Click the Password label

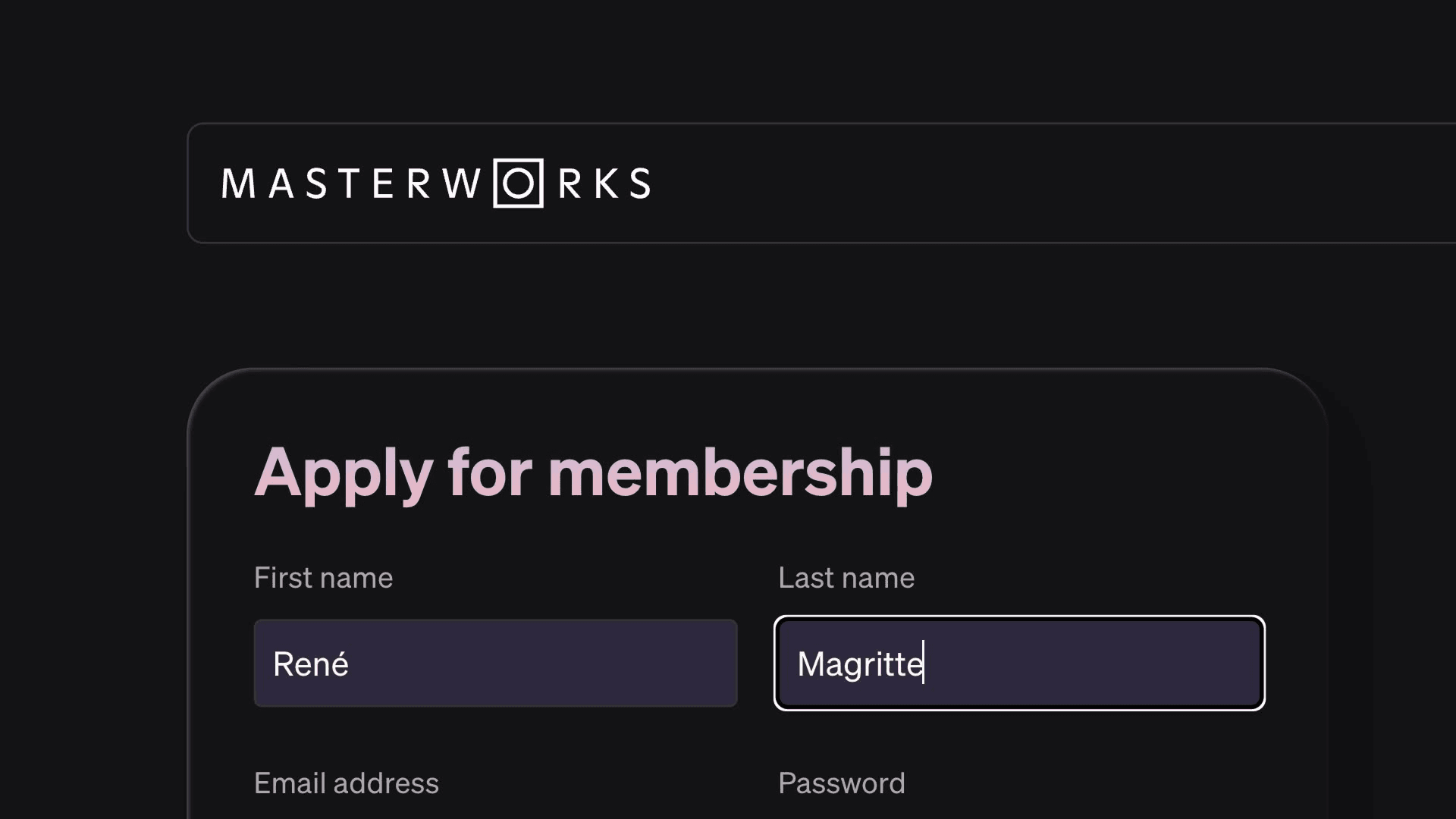pyautogui.click(x=841, y=783)
